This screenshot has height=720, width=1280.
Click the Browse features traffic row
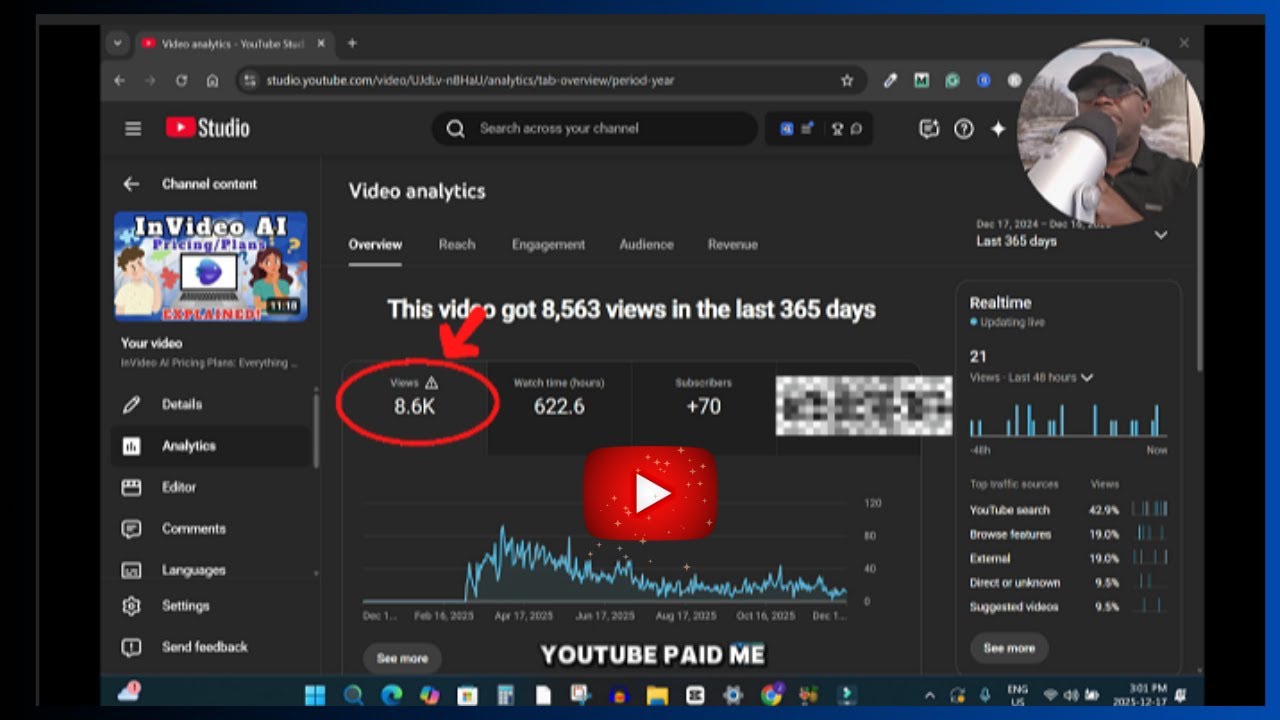[x=1068, y=535]
